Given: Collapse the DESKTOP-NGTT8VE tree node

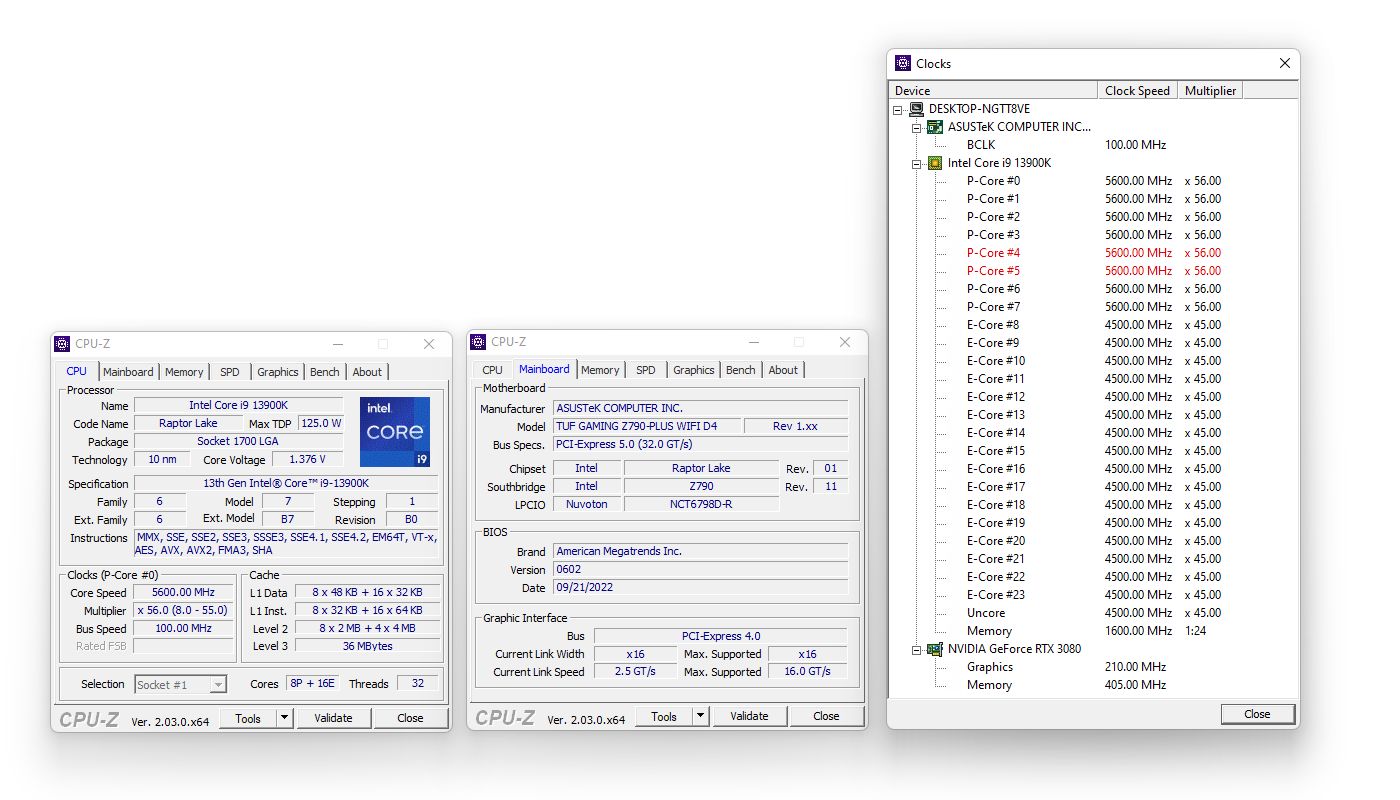Looking at the screenshot, I should [x=898, y=109].
